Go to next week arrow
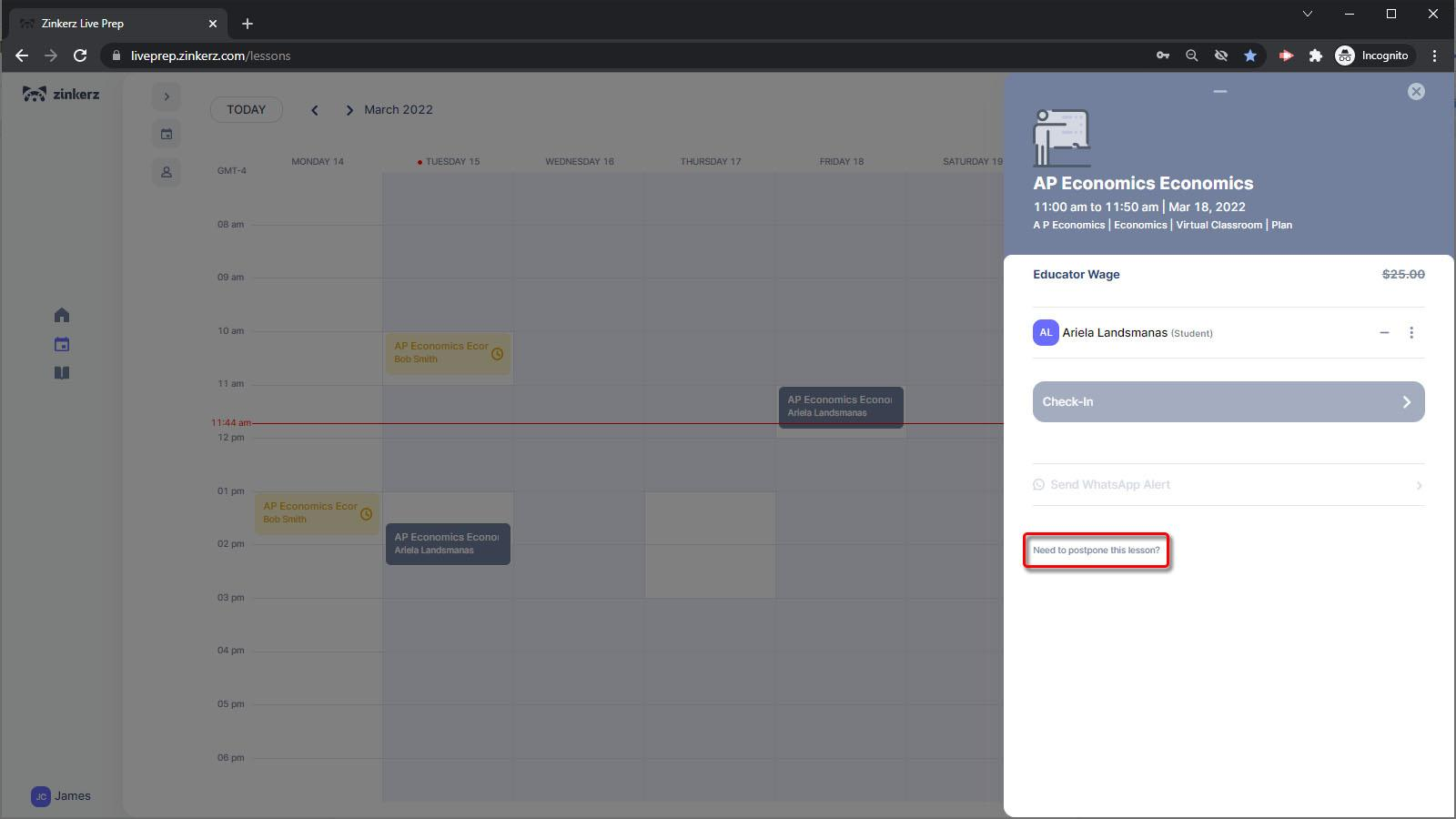The height and width of the screenshot is (819, 1456). point(349,110)
